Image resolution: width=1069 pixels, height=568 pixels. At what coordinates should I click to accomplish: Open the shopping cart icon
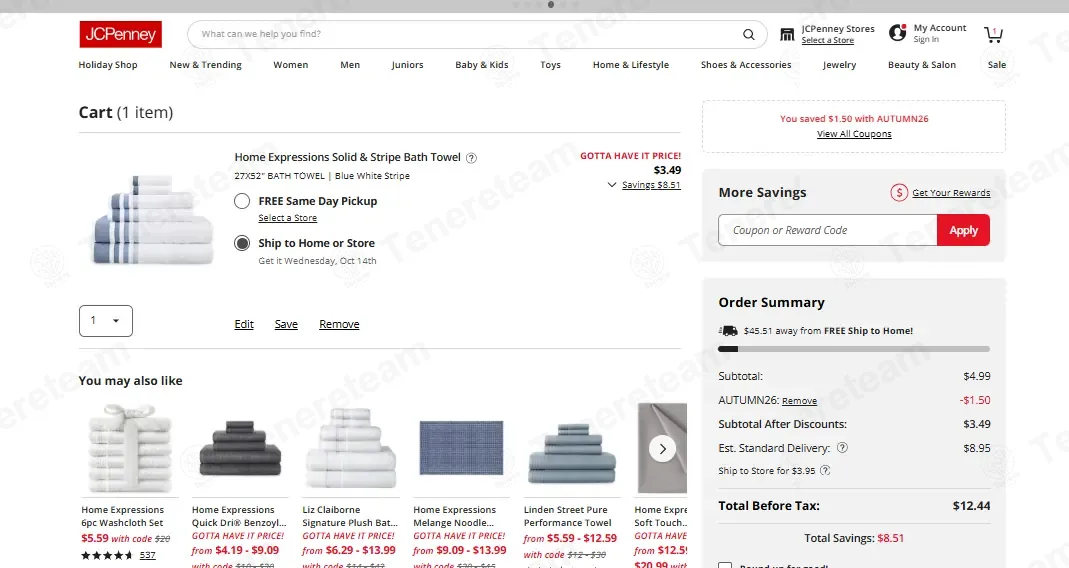pos(993,34)
